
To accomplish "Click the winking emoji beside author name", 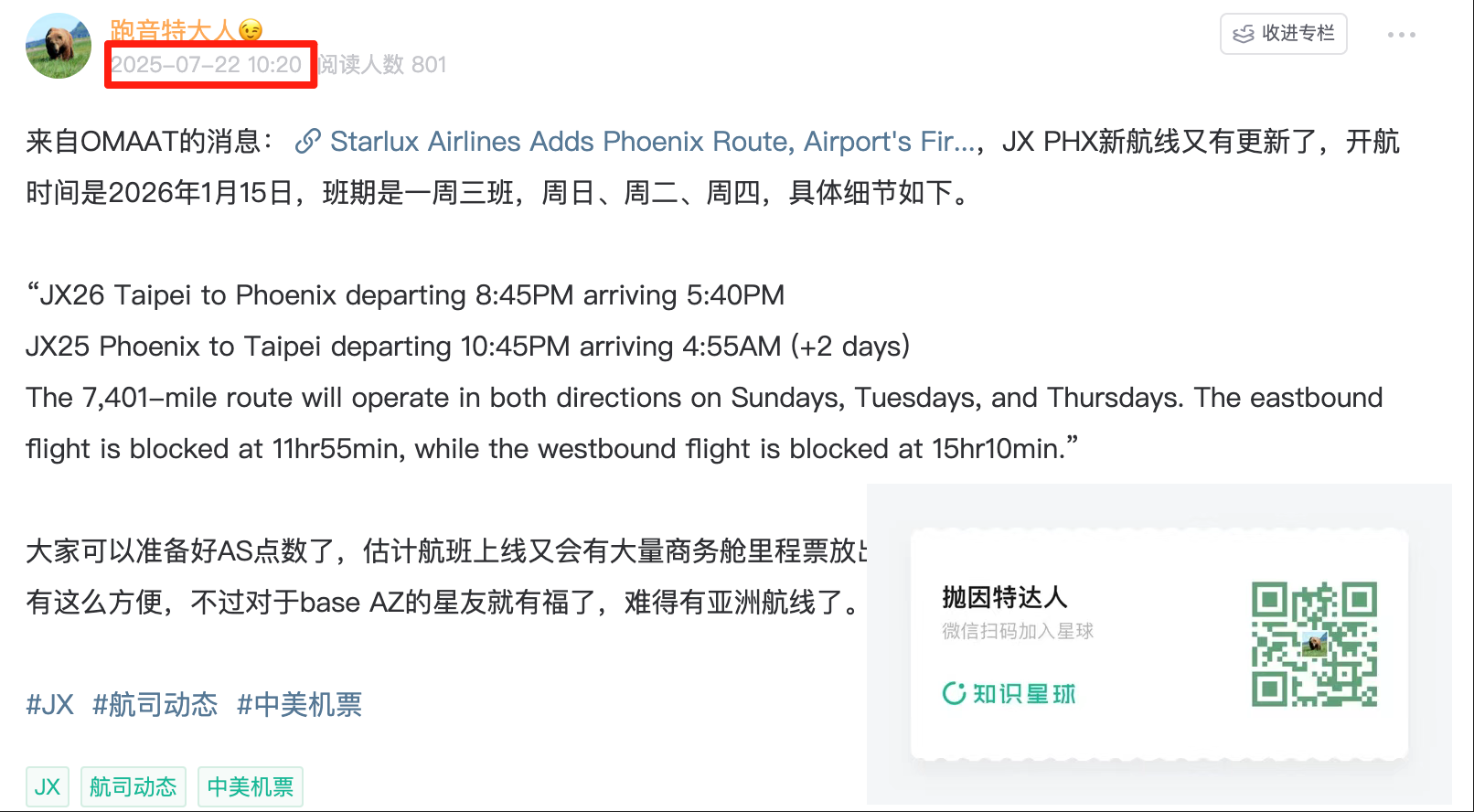I will 251,30.
